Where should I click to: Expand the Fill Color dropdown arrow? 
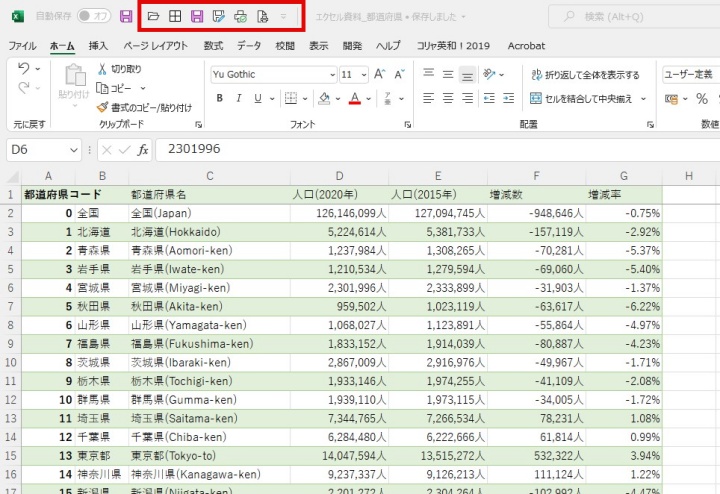338,99
